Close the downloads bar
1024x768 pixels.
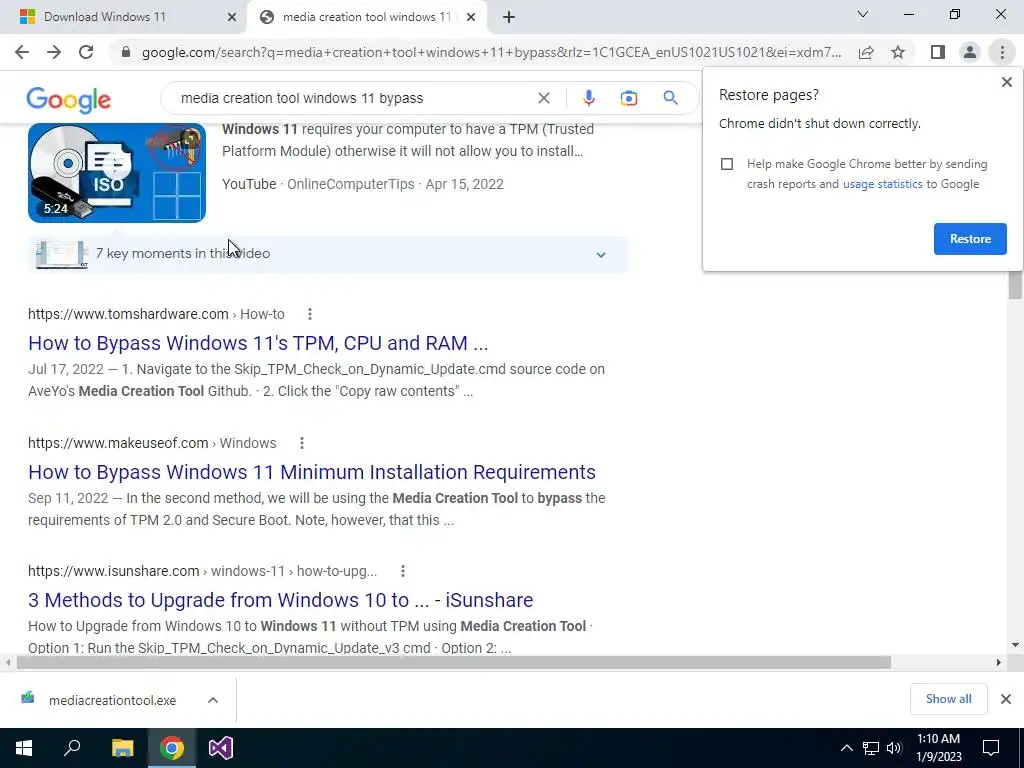[1006, 699]
